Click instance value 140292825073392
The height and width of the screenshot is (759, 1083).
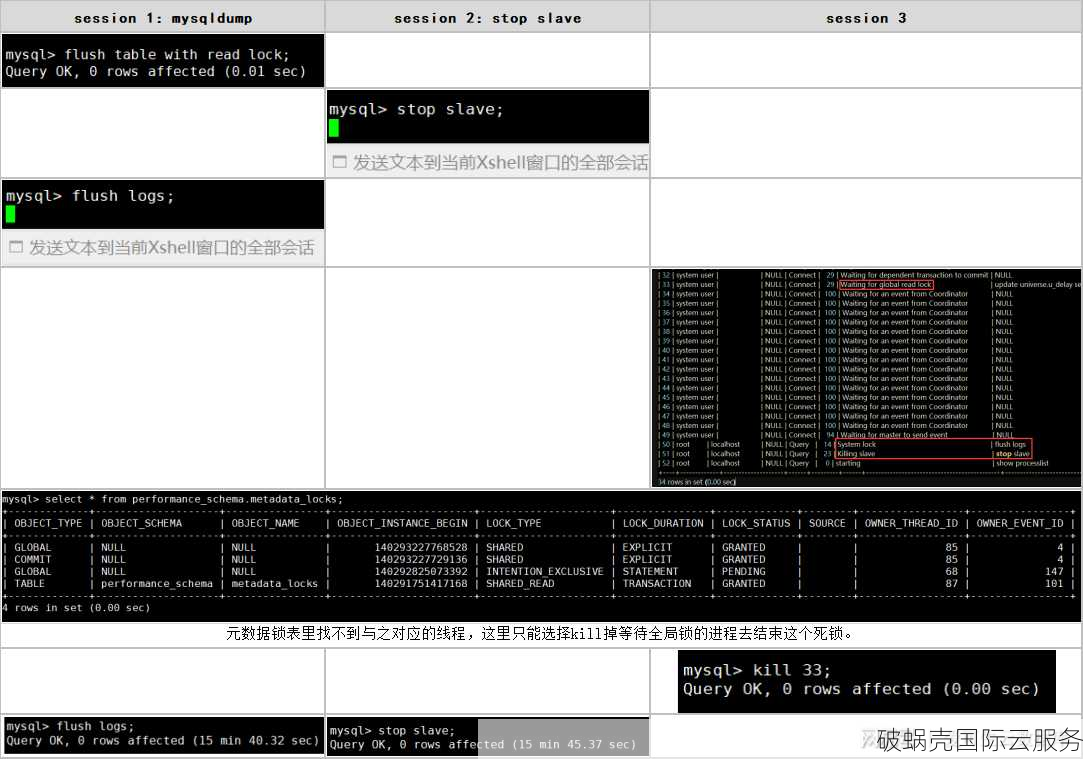coord(421,572)
